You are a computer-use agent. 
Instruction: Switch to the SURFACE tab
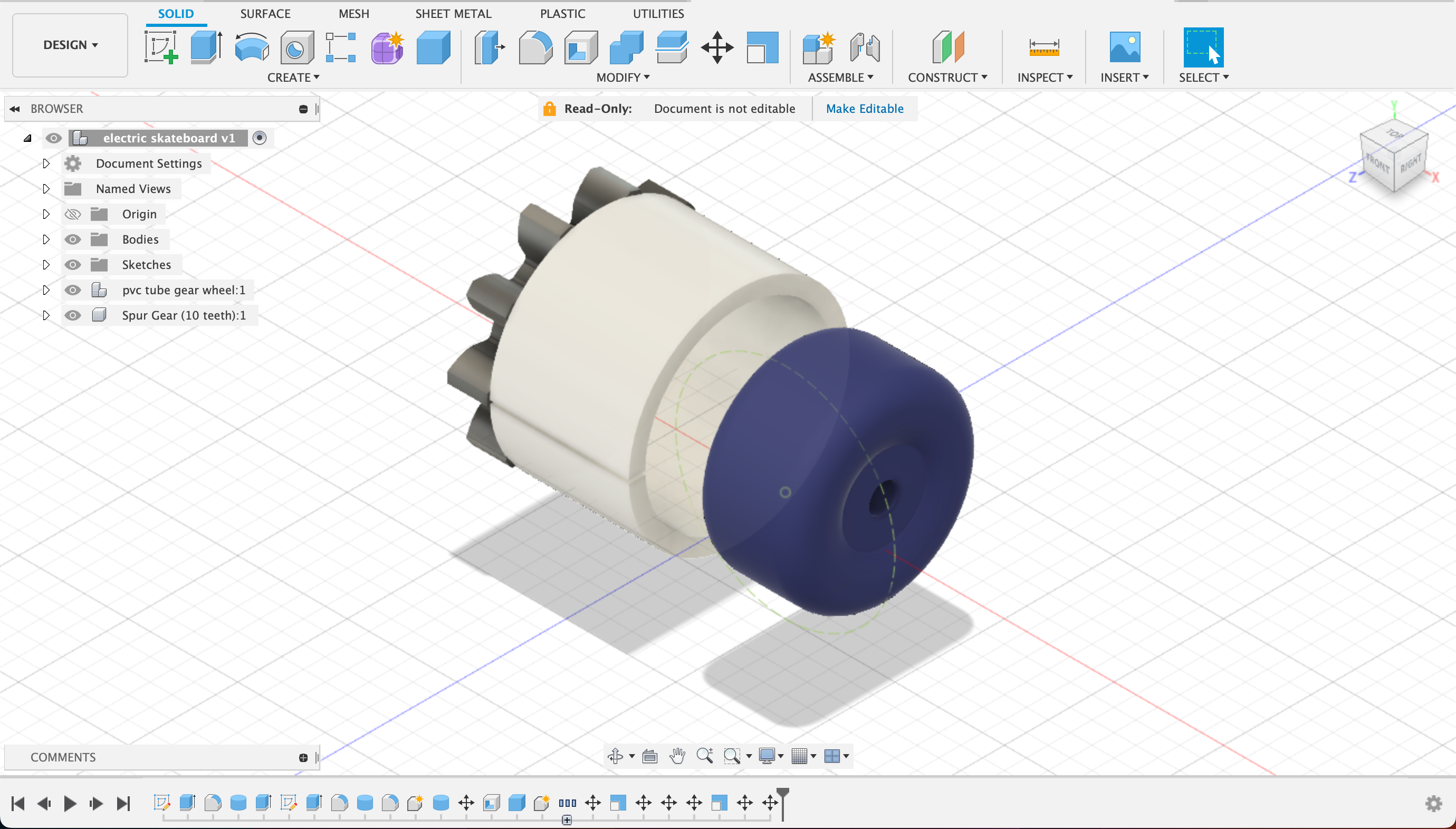pos(265,14)
